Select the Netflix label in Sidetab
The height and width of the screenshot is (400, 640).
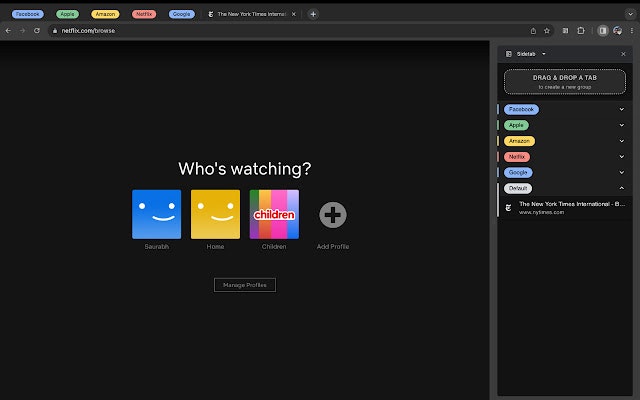click(517, 157)
